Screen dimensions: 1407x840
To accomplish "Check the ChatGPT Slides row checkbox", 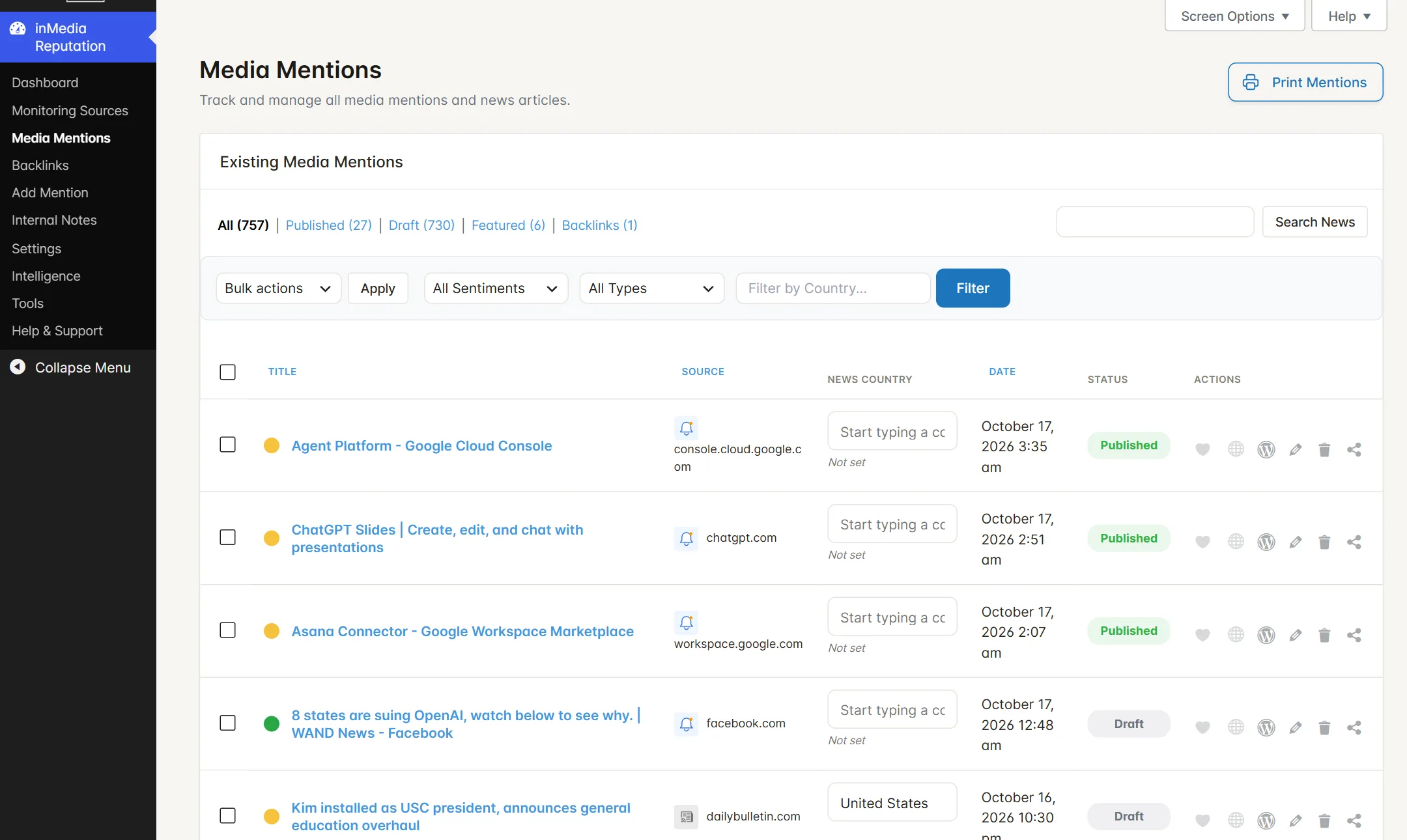I will 227,537.
